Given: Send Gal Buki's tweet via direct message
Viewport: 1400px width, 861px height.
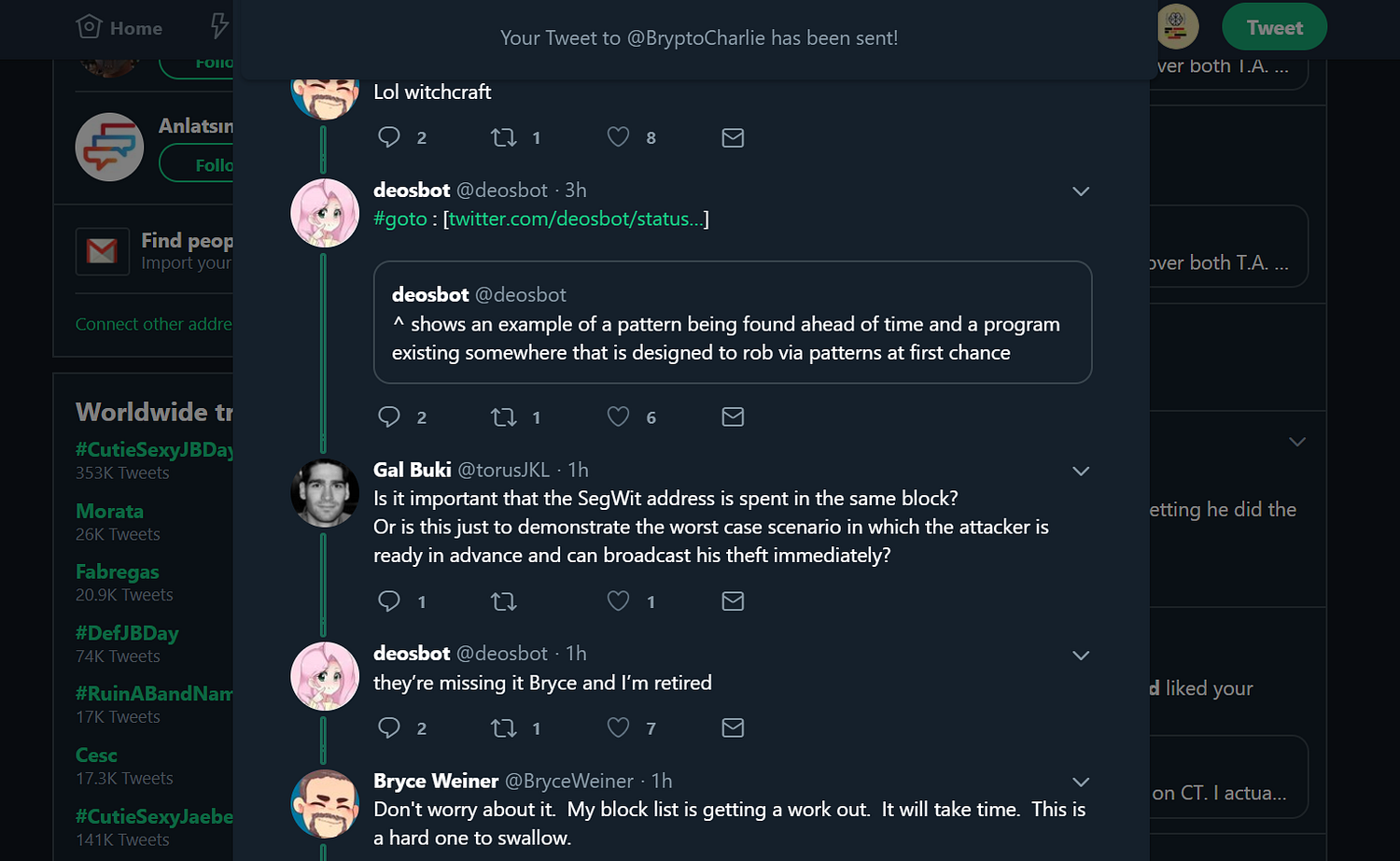Looking at the screenshot, I should click(x=733, y=601).
